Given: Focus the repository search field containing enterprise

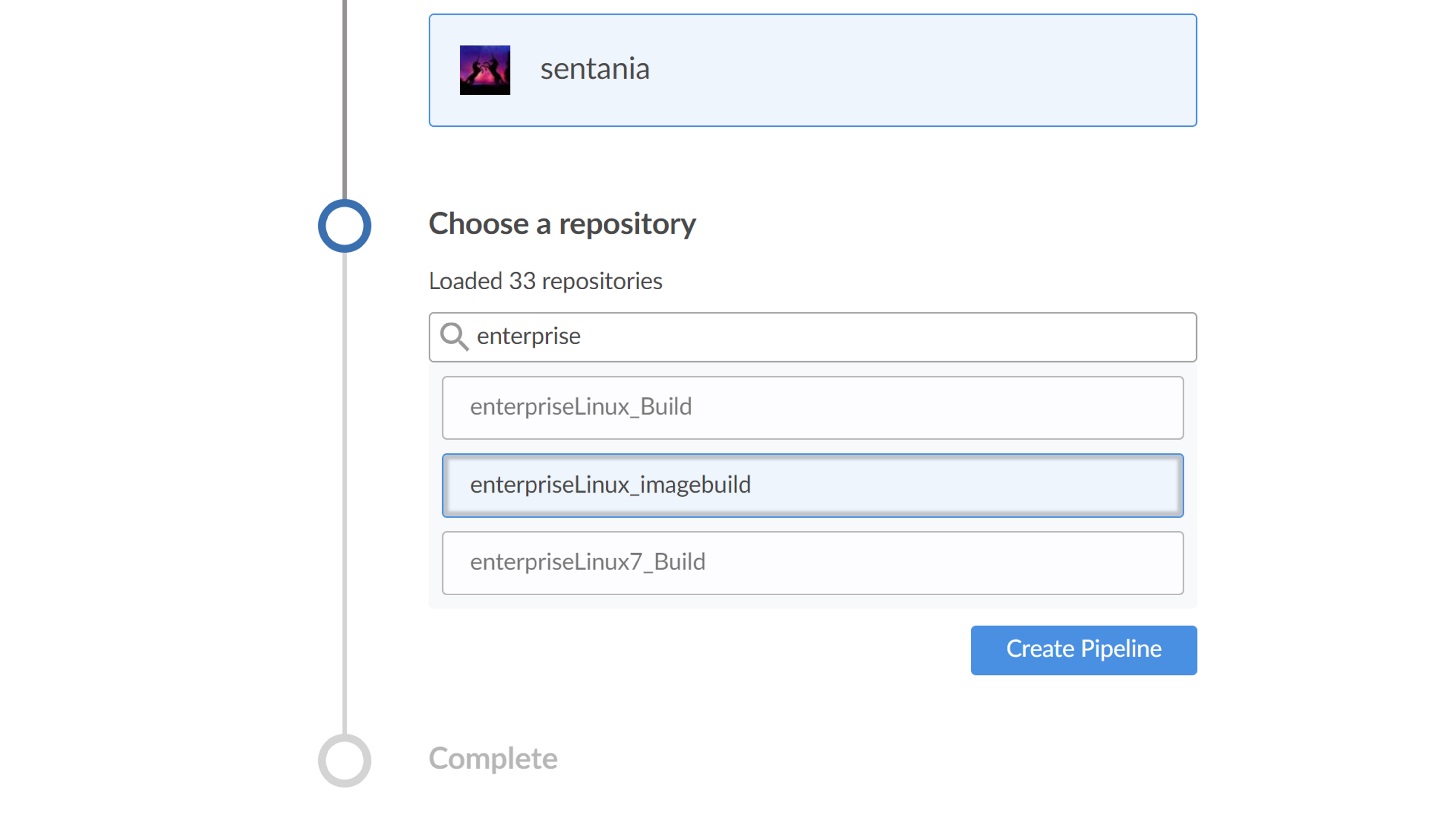Looking at the screenshot, I should 813,337.
